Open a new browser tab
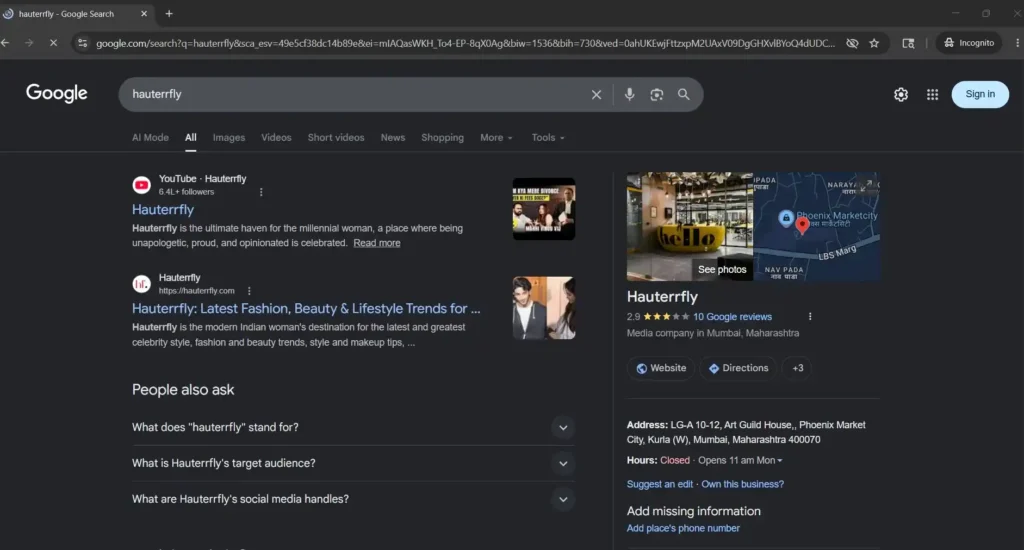The width and height of the screenshot is (1024, 550). click(169, 13)
